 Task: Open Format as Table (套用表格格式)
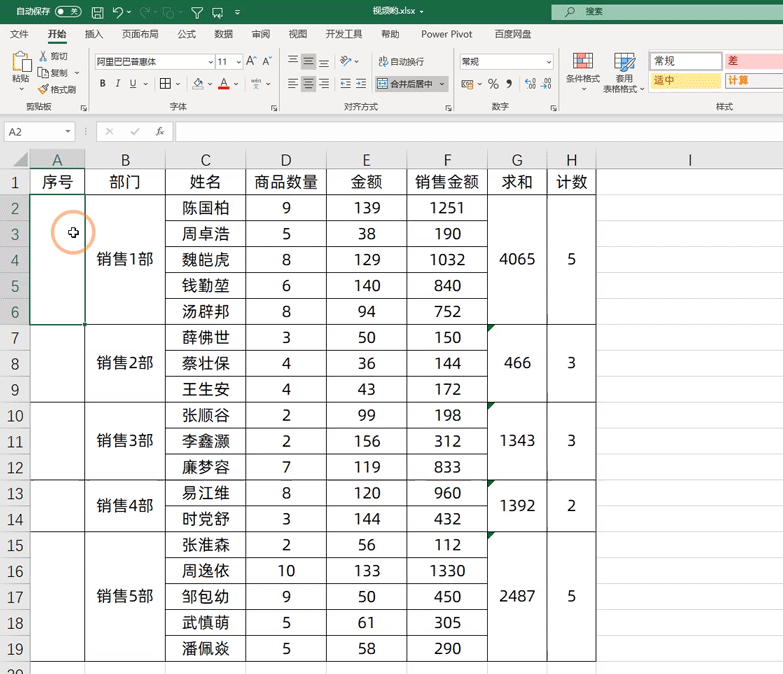click(624, 72)
